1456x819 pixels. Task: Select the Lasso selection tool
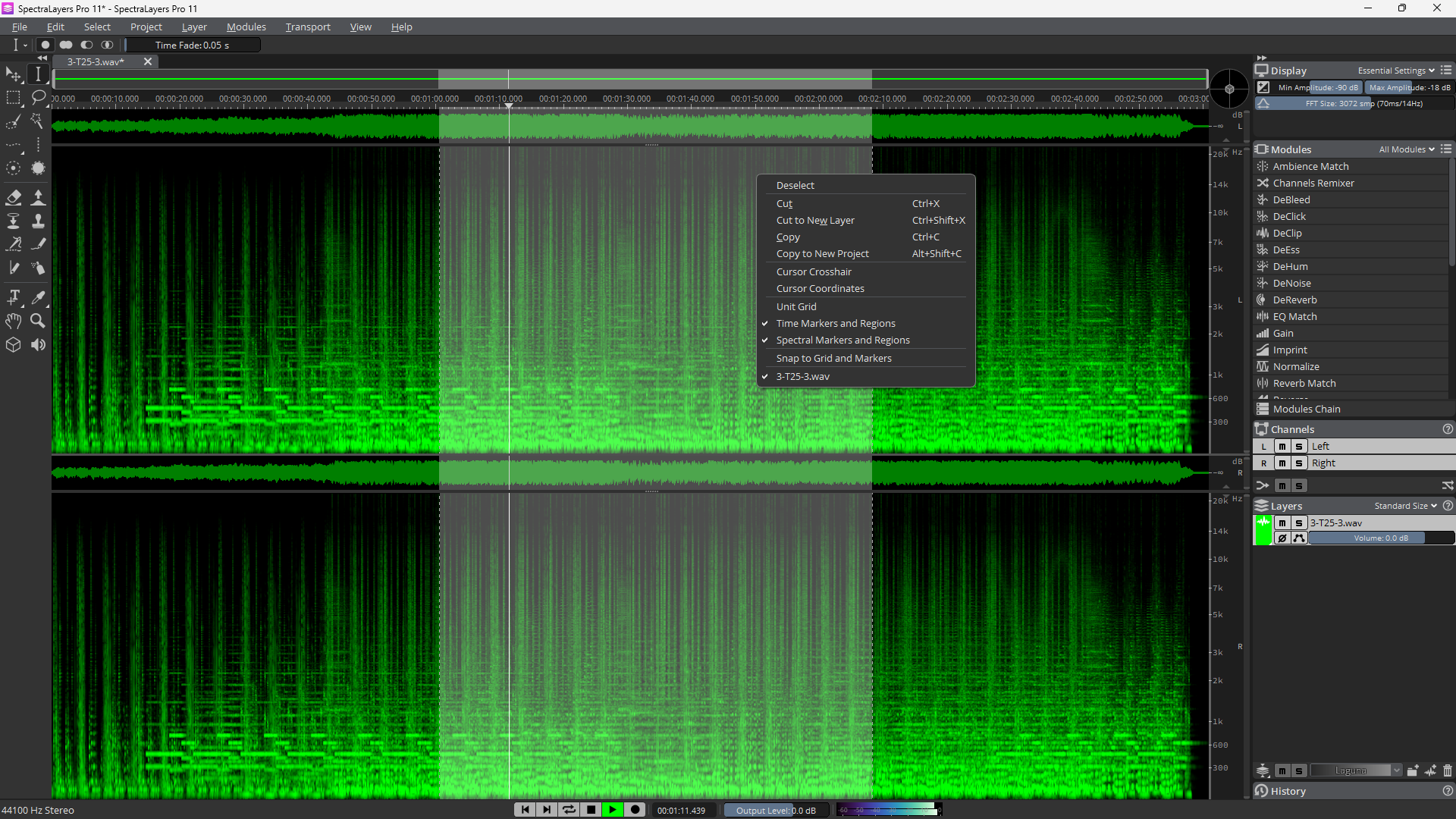(38, 98)
